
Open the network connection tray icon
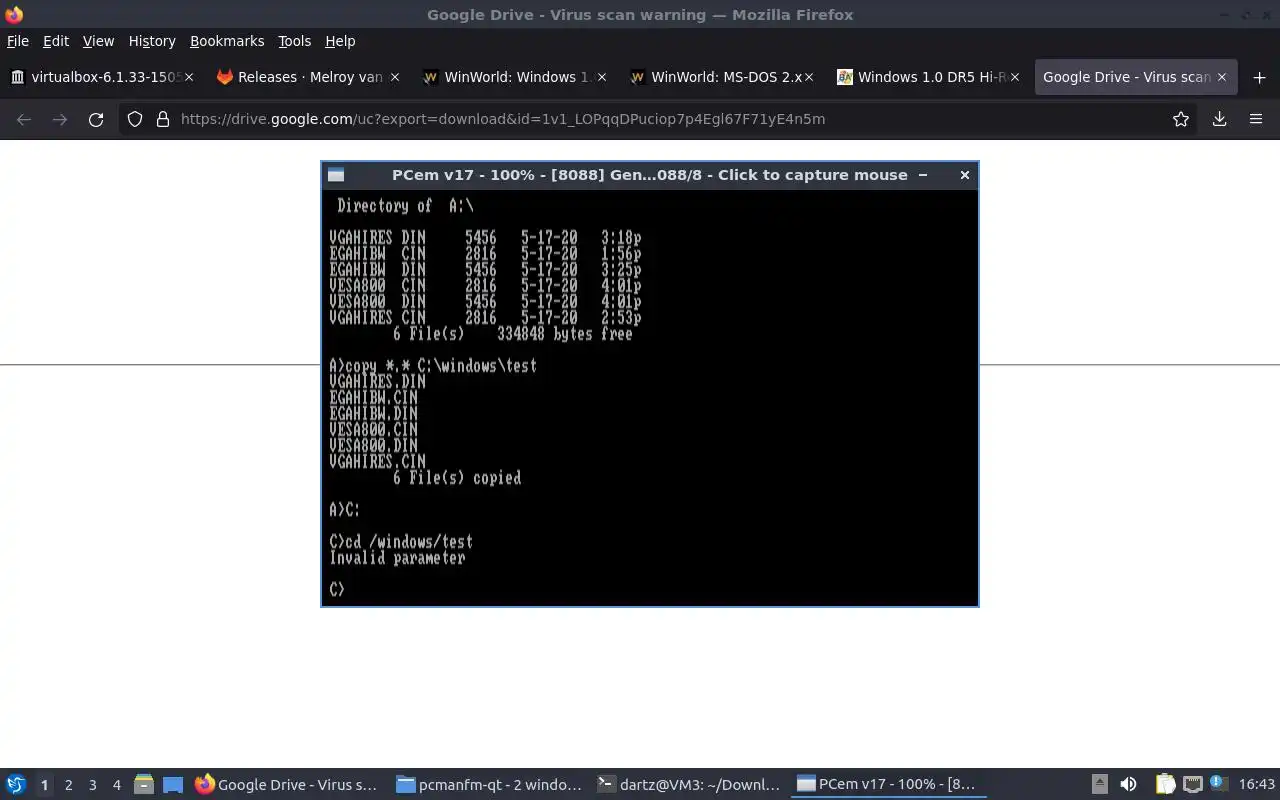click(1192, 785)
